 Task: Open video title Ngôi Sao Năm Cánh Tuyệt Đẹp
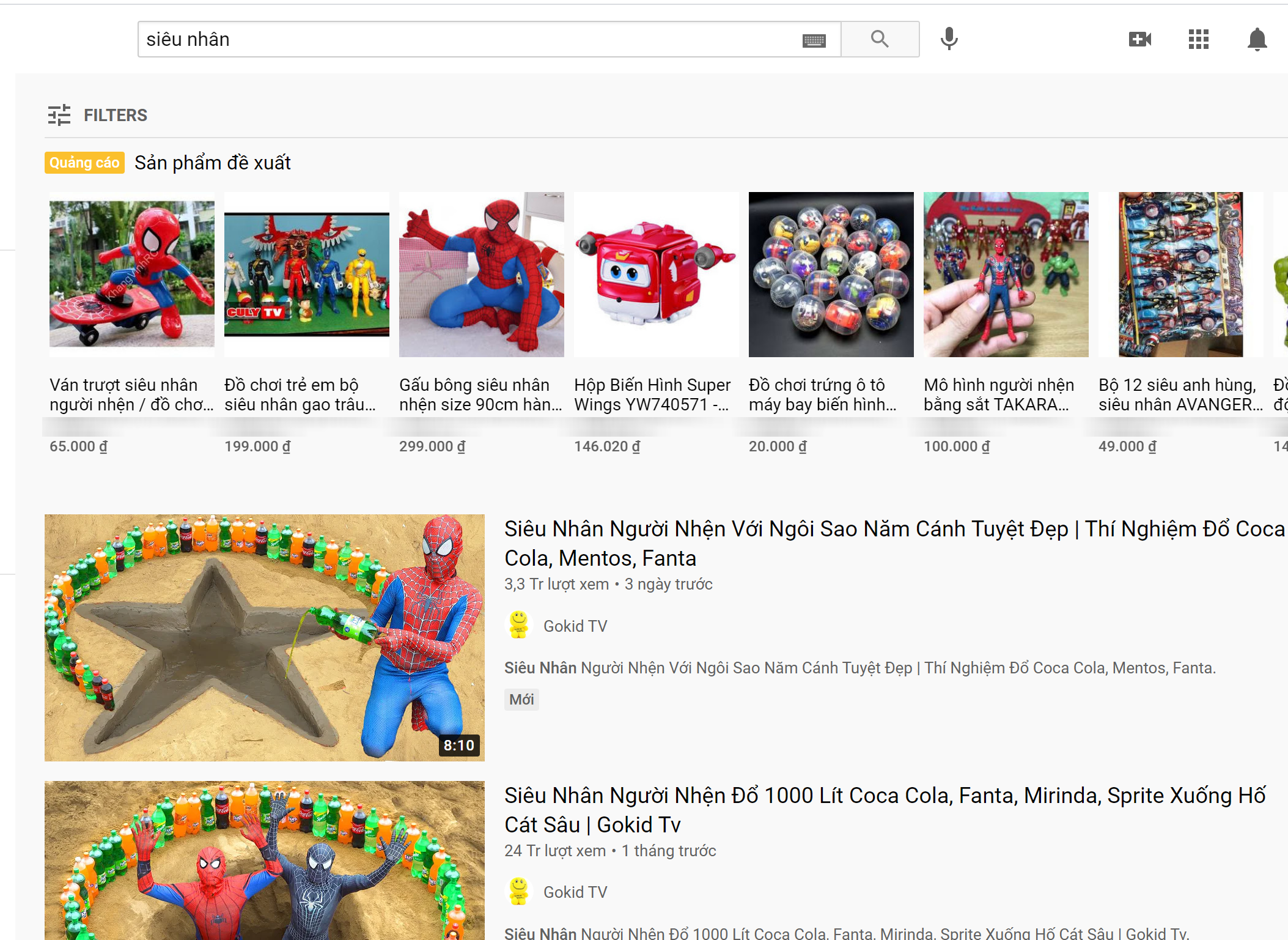click(894, 543)
